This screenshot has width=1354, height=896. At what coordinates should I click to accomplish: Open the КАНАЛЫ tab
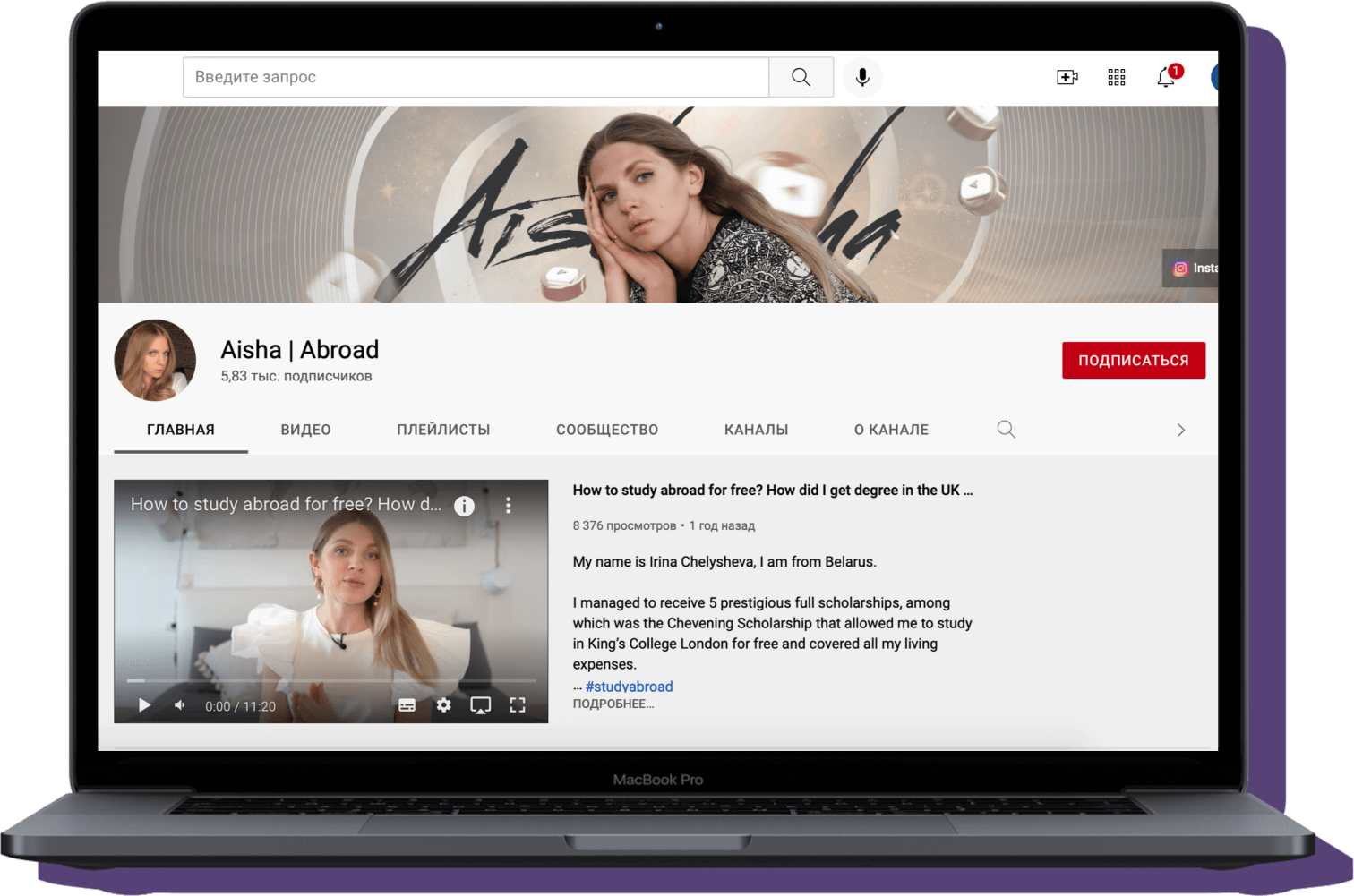click(x=757, y=430)
